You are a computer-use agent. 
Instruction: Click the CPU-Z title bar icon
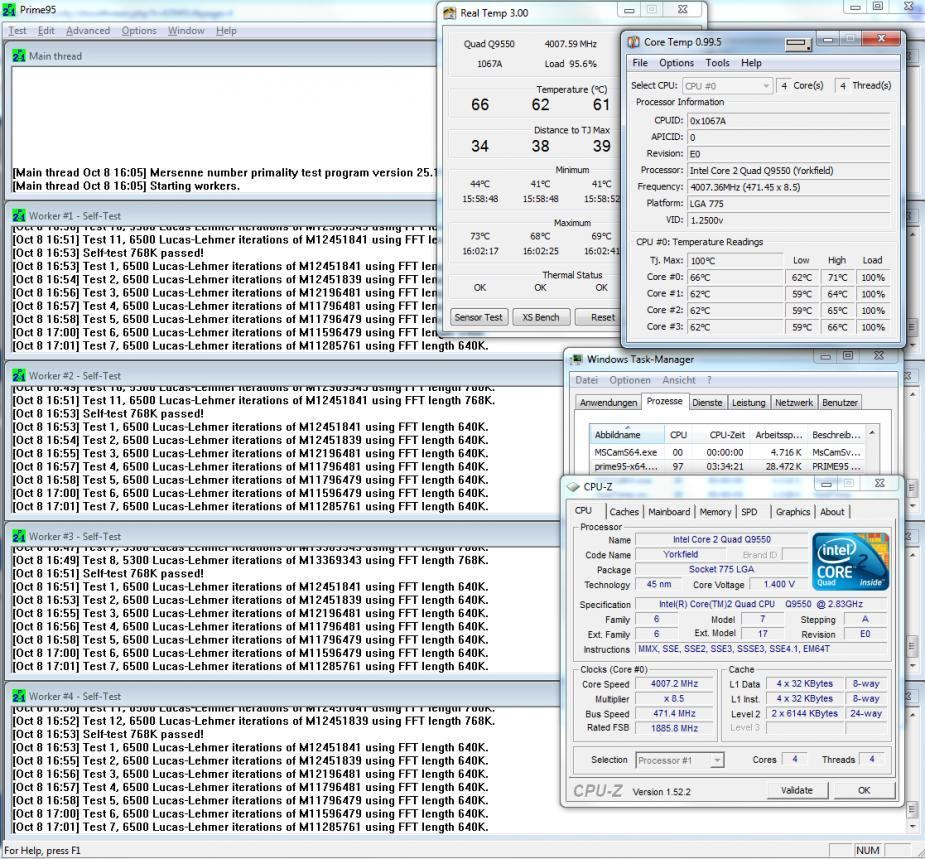click(x=573, y=487)
